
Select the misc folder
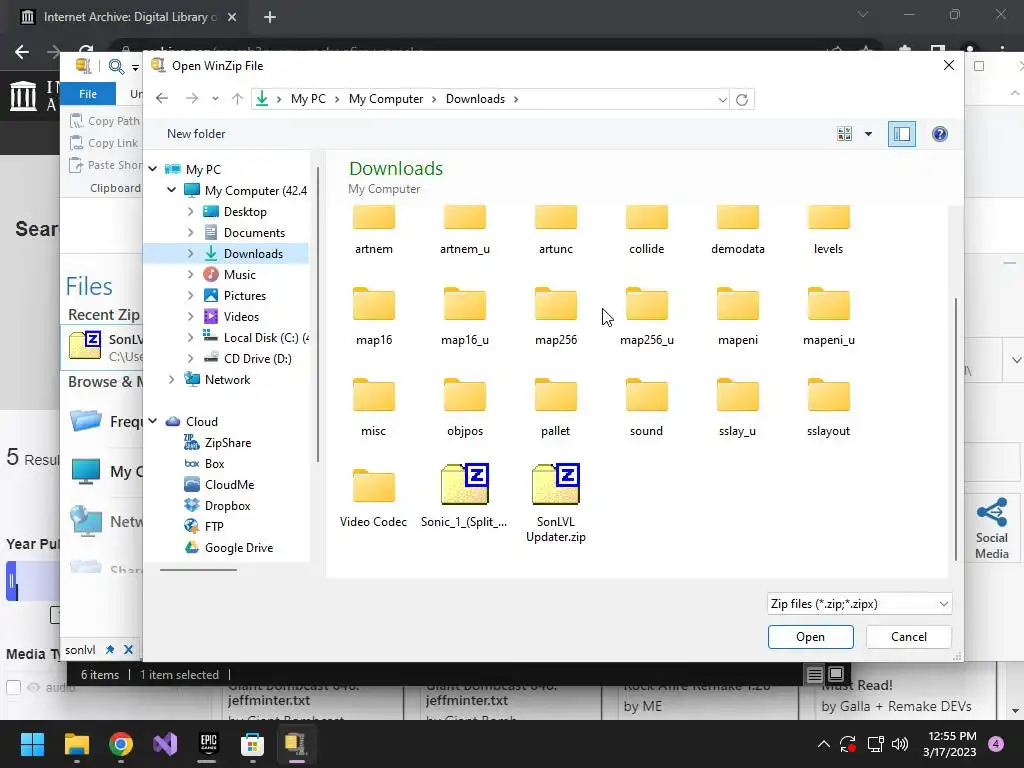[374, 408]
